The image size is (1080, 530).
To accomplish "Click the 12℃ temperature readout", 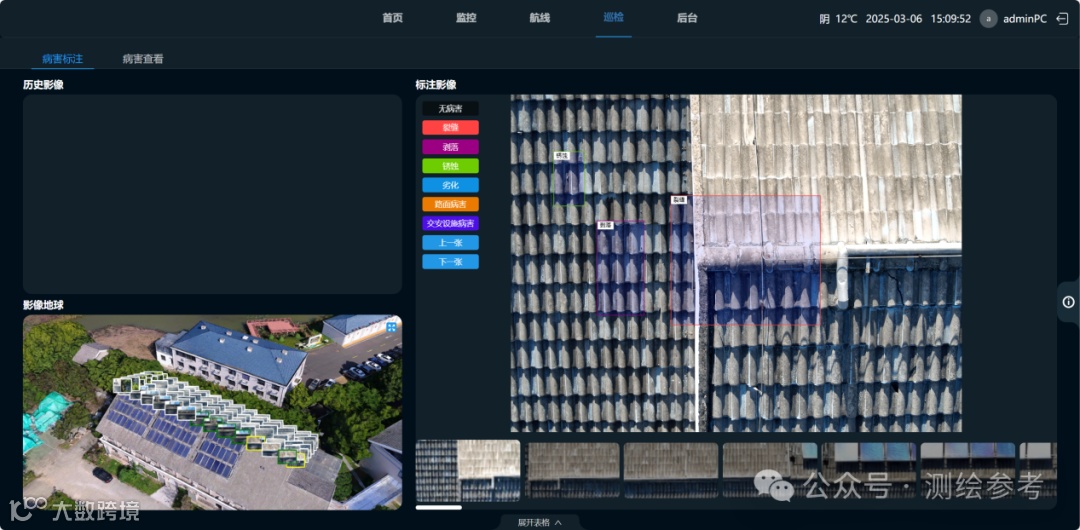I will point(846,19).
